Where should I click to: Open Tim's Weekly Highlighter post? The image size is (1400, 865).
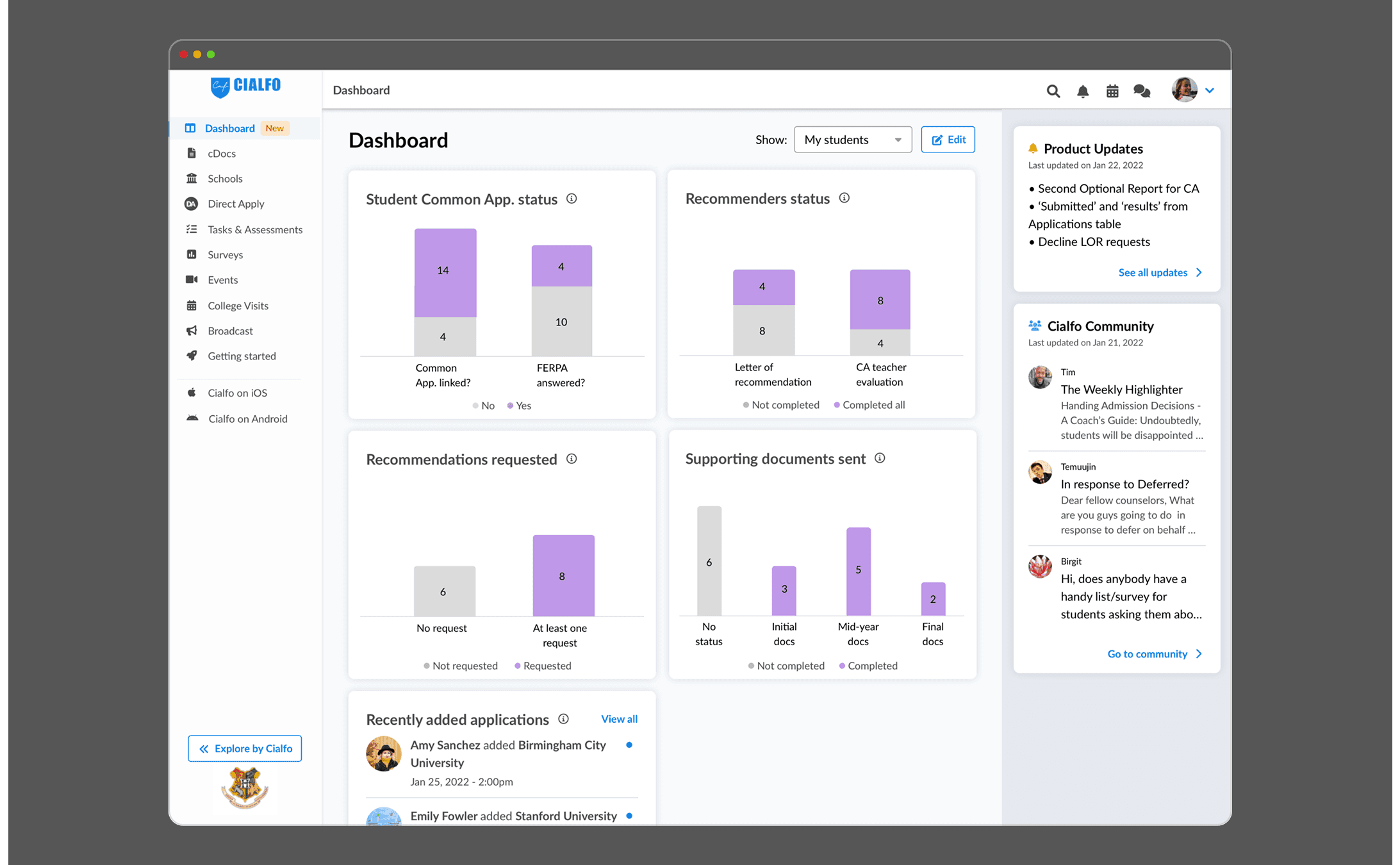(x=1122, y=390)
